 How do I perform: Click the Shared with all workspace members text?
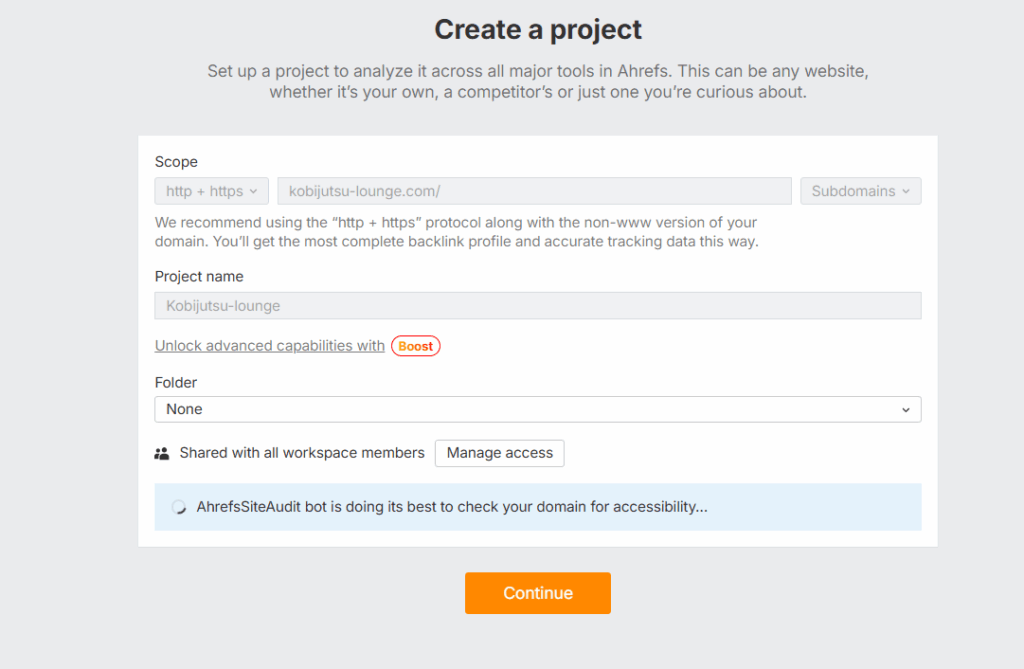302,453
